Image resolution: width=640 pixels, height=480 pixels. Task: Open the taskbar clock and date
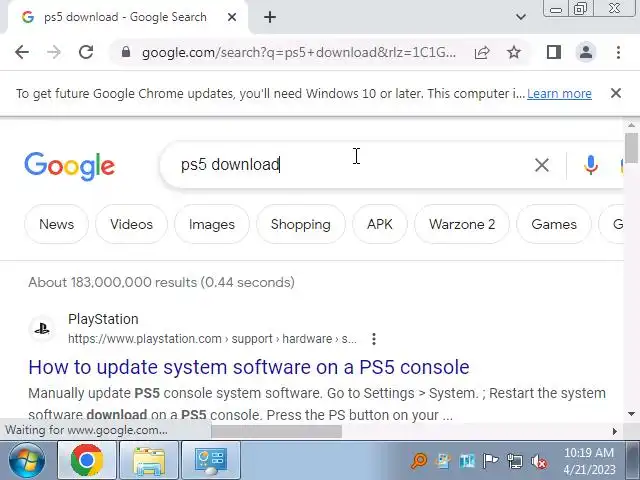click(589, 461)
